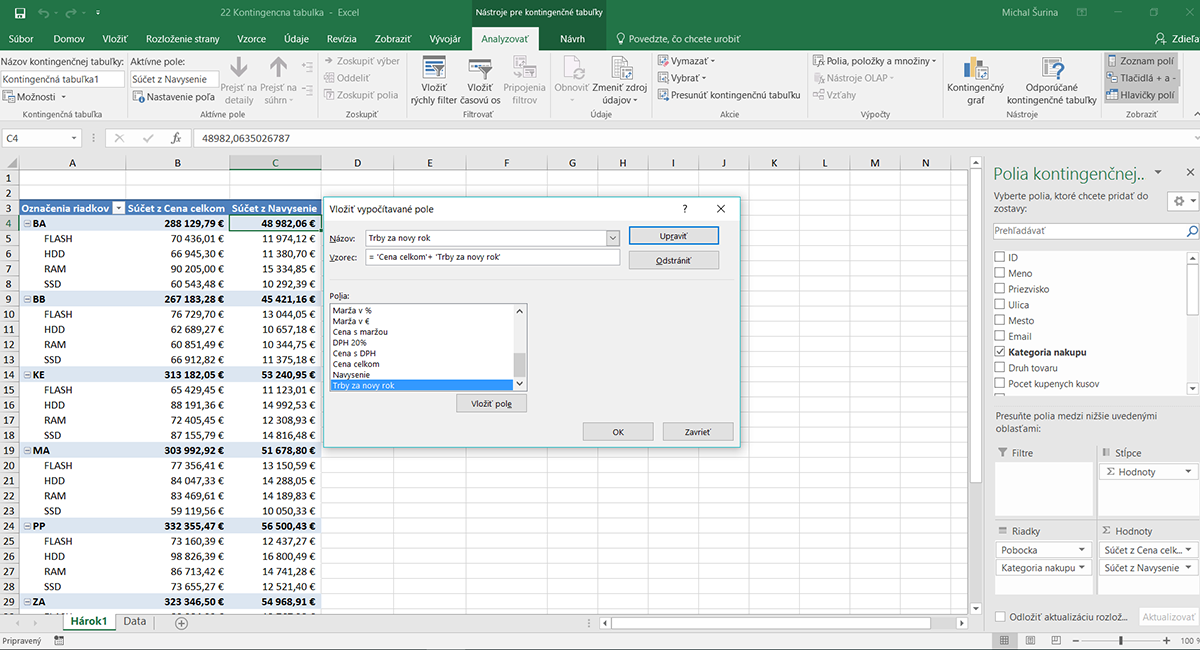Open the Názov combo box dropdown arrow
Screen dimensions: 1200x650
click(613, 238)
